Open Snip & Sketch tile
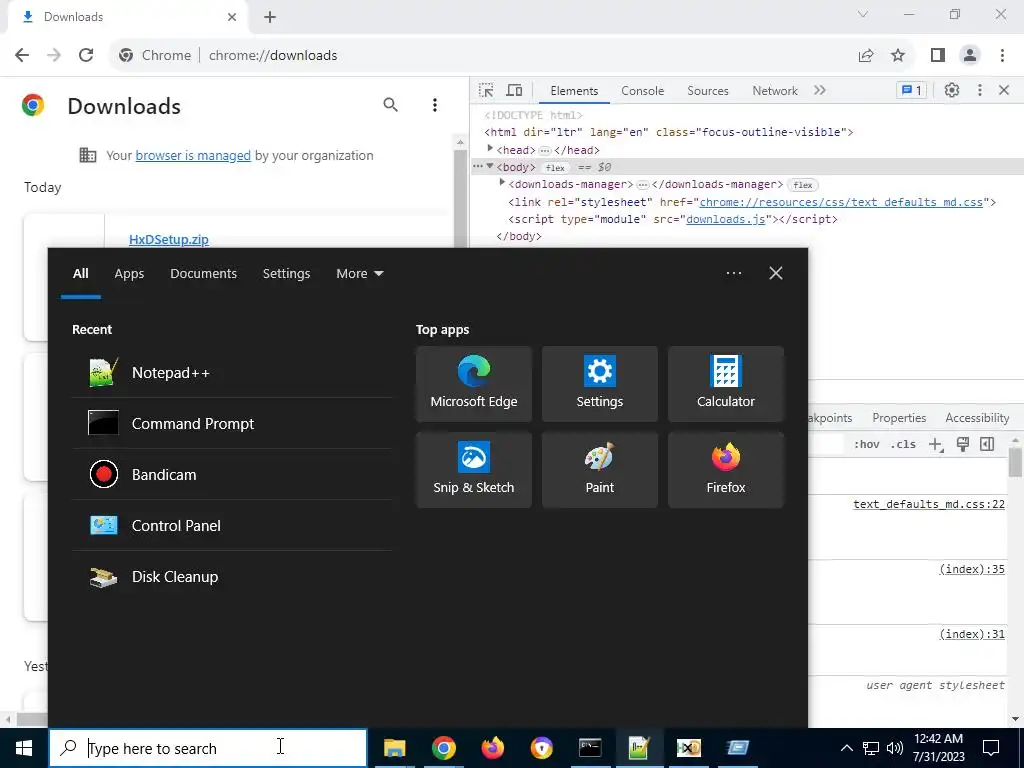1024x768 pixels. (473, 470)
